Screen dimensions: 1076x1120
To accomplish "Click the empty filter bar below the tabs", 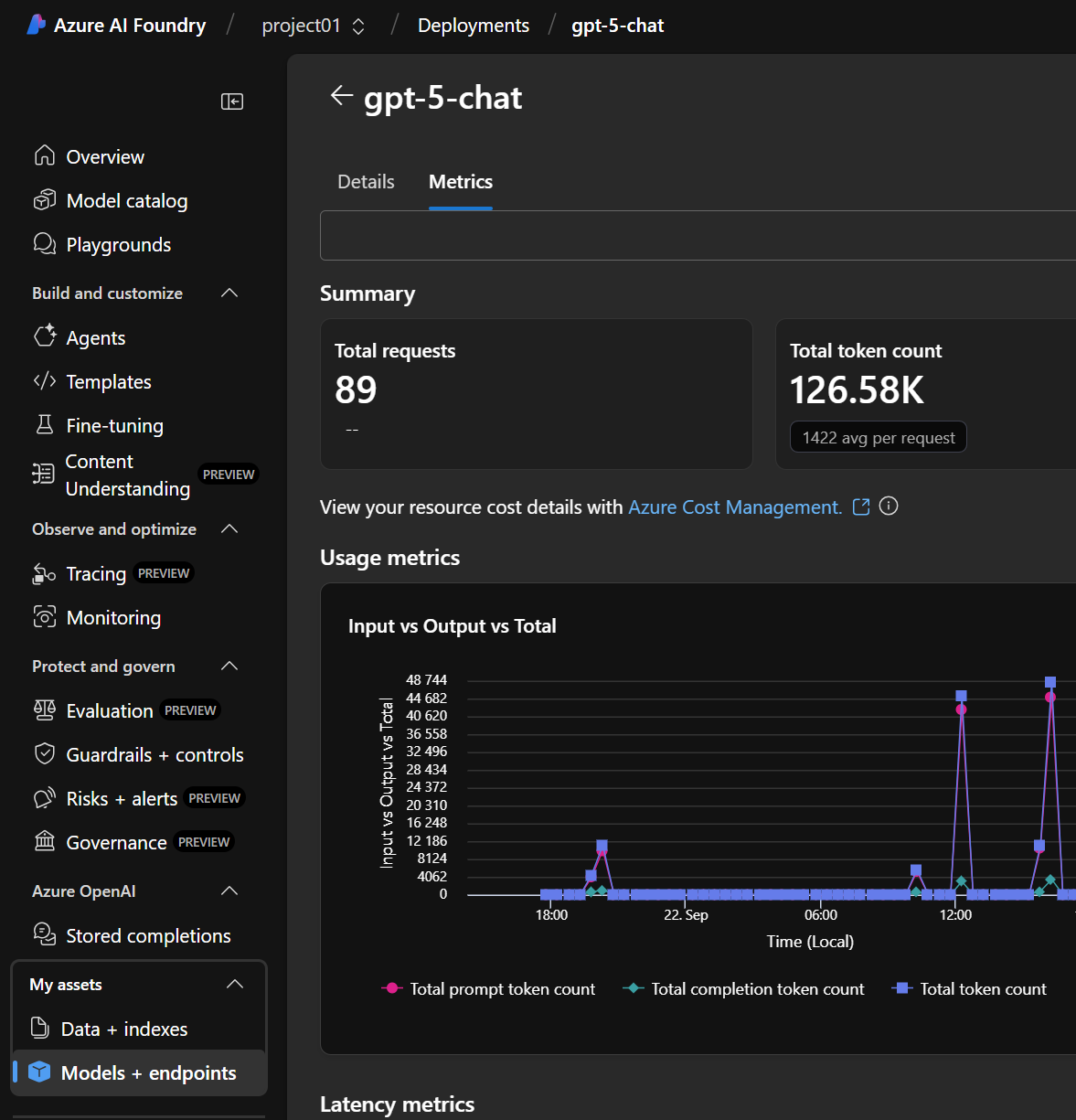I will (697, 235).
